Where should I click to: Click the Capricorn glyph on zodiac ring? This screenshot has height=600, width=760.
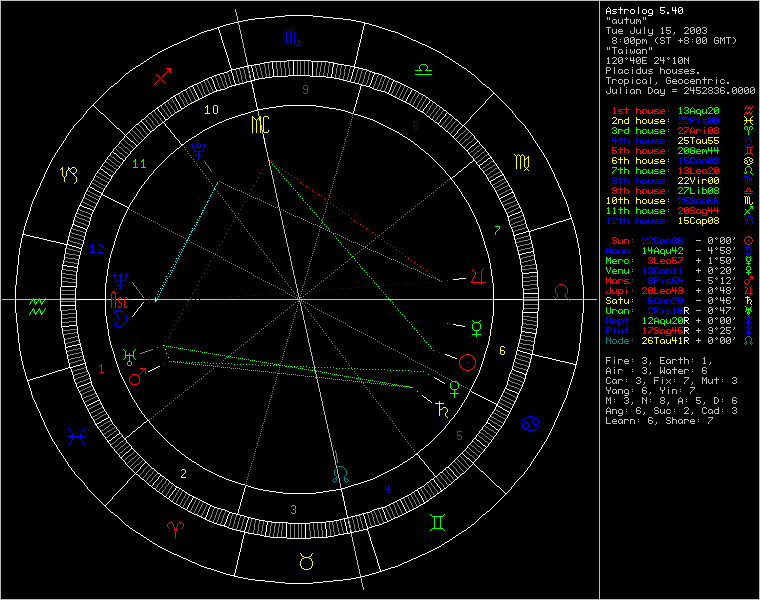(68, 175)
